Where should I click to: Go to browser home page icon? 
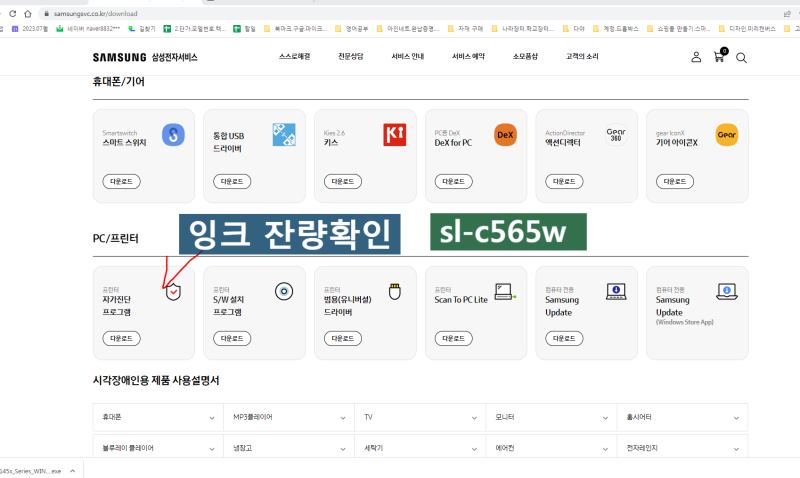[28, 14]
